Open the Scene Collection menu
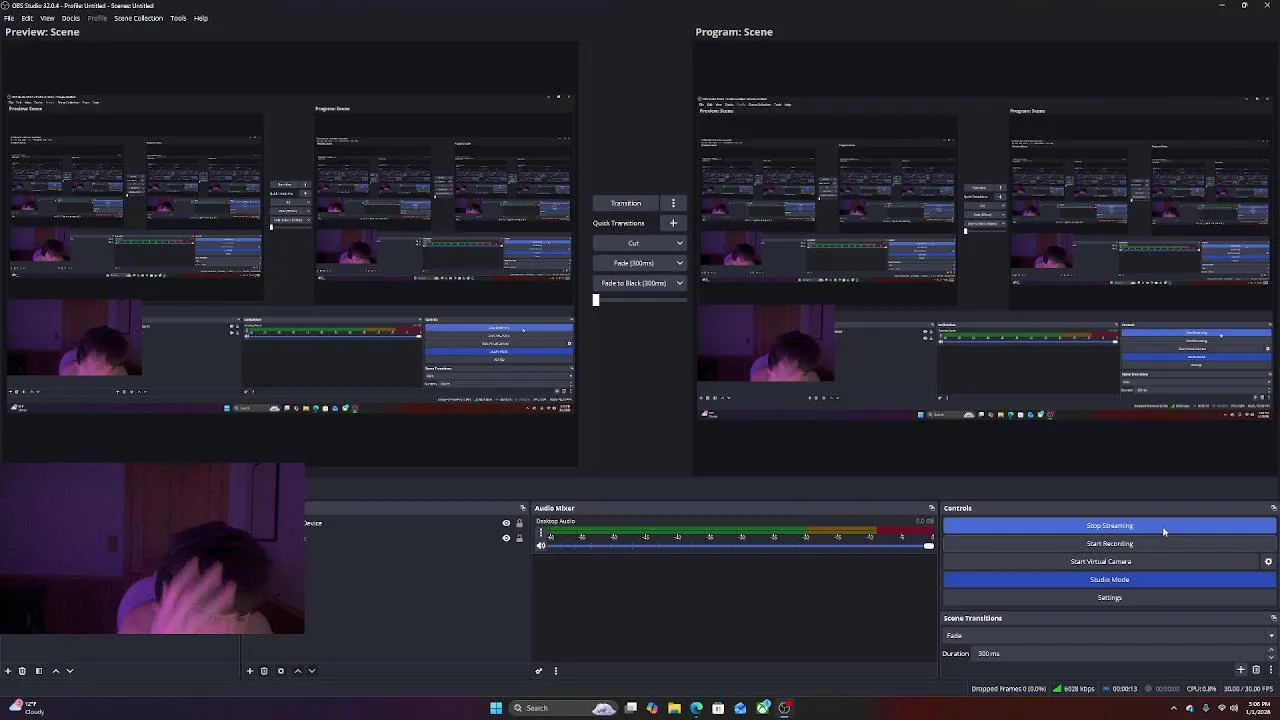Screen dimensions: 1280x720 (x=138, y=18)
